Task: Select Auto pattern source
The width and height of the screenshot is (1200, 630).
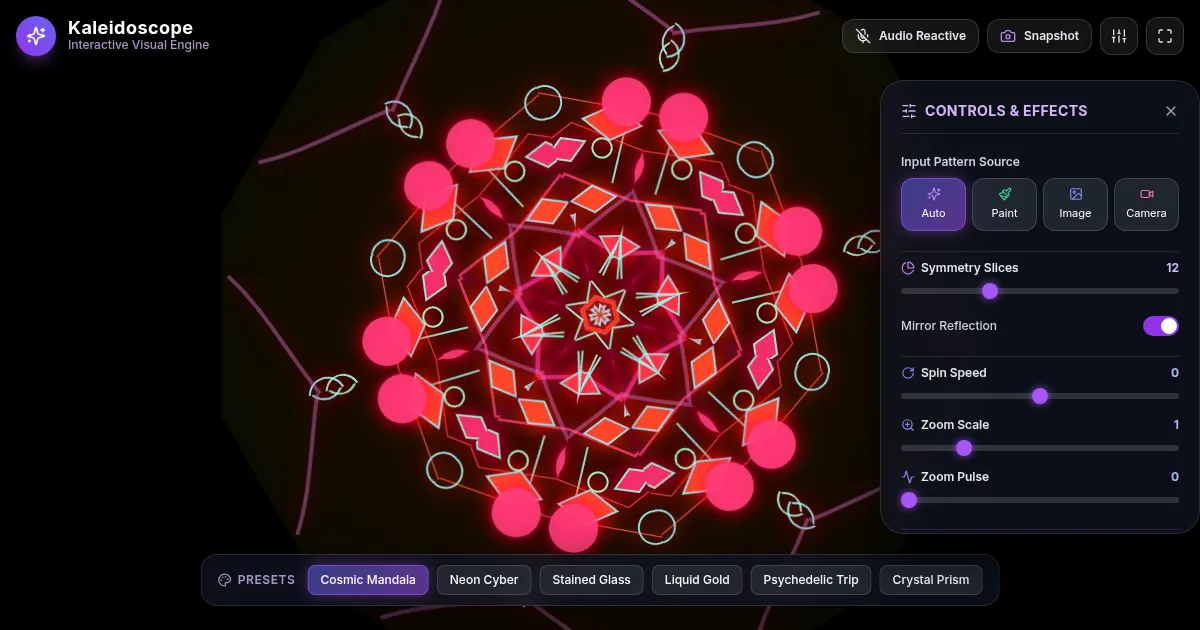Action: [933, 204]
